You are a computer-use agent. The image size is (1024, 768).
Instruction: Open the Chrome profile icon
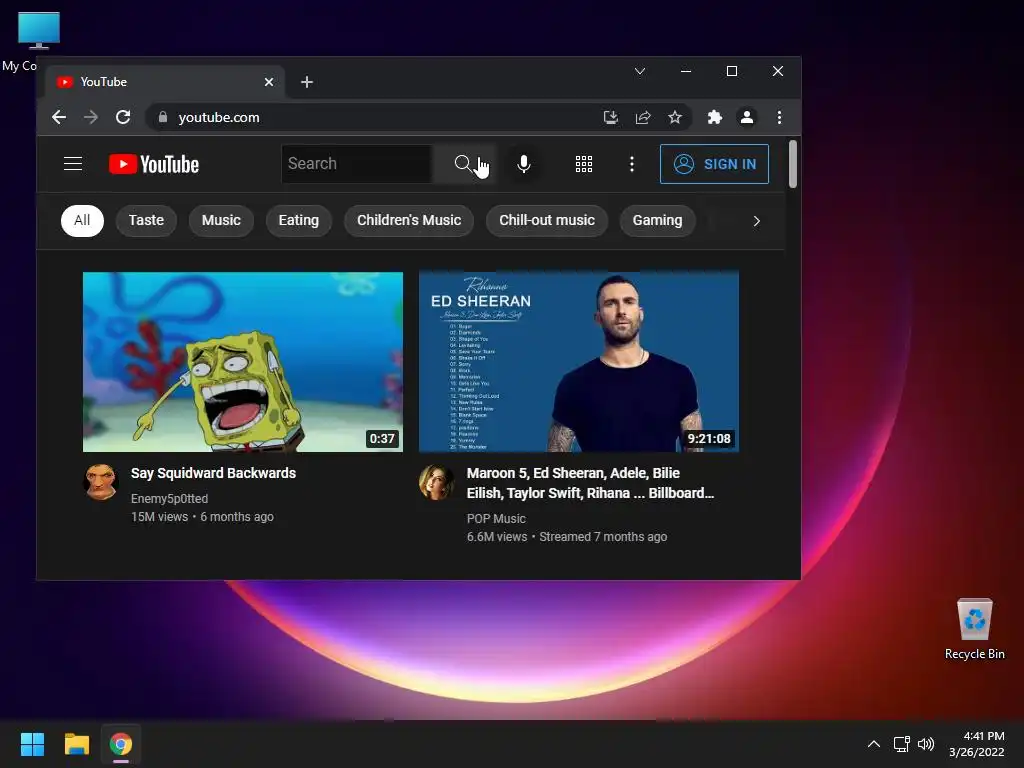coord(746,118)
